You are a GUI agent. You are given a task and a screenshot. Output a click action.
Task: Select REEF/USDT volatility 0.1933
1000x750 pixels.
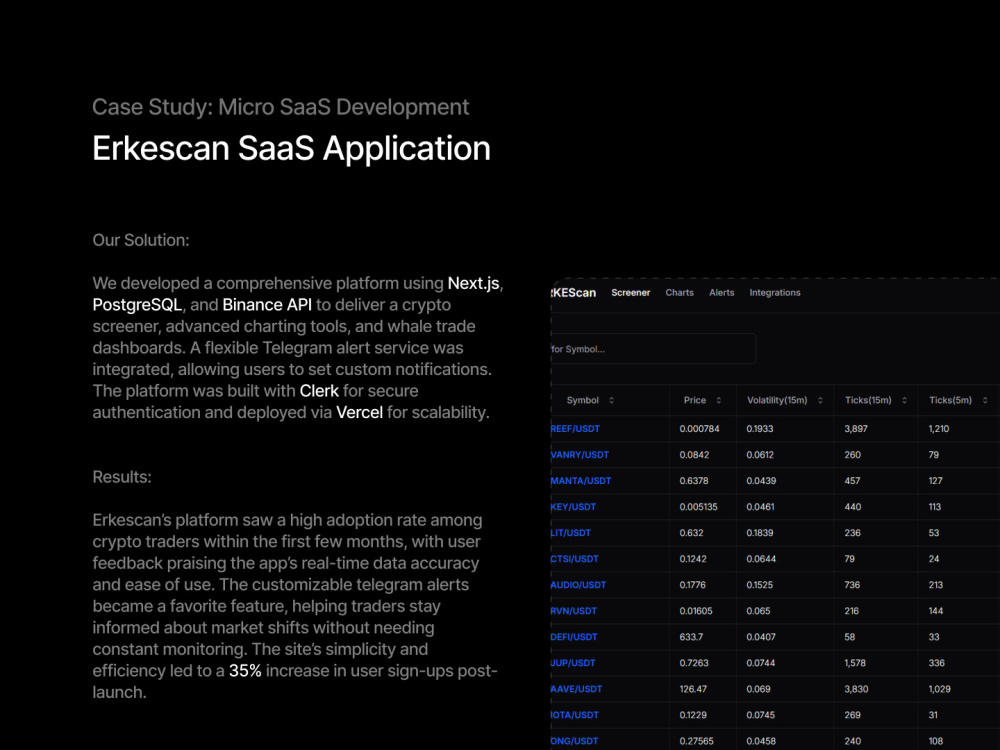760,429
